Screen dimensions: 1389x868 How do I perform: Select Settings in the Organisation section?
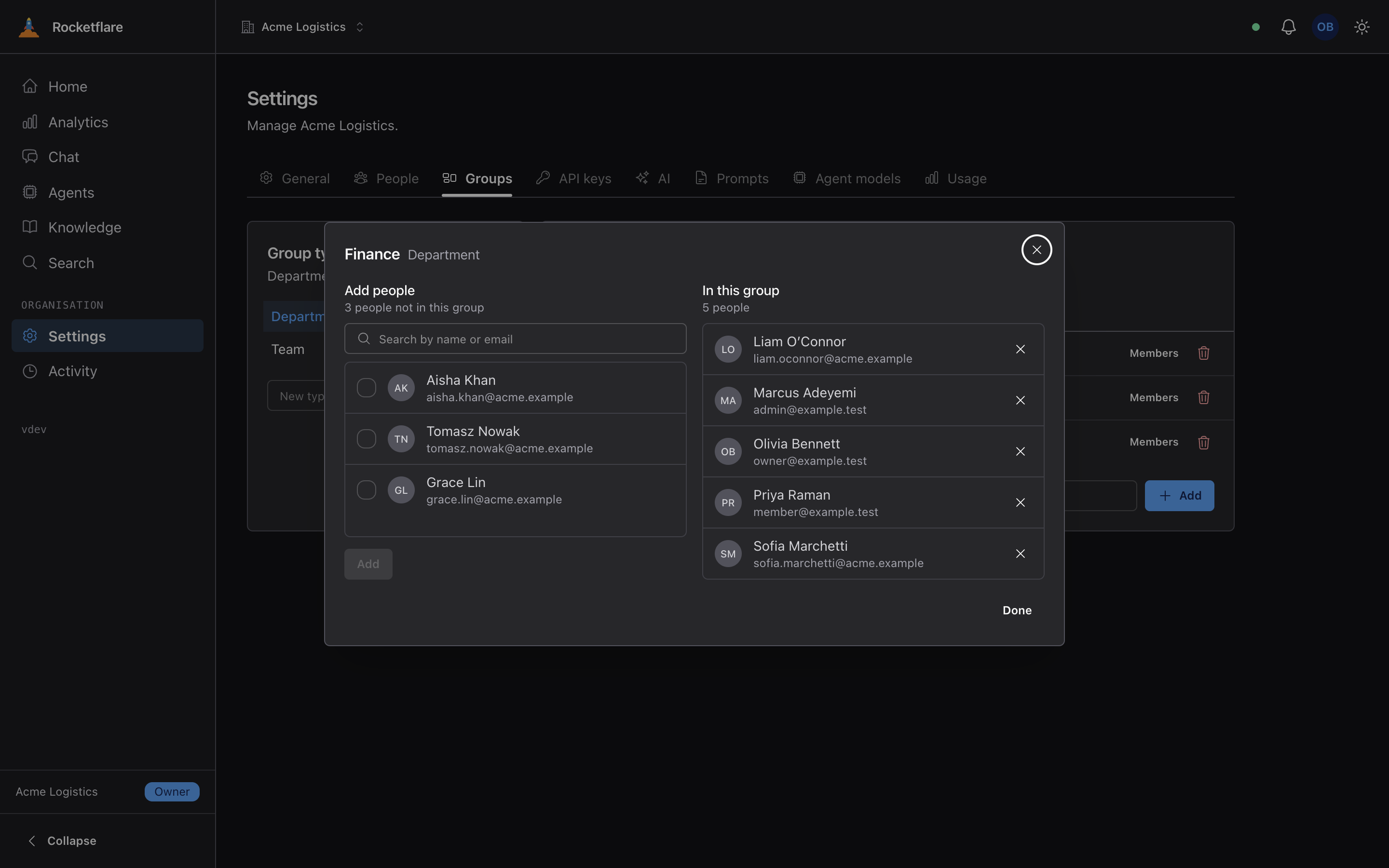click(x=108, y=336)
